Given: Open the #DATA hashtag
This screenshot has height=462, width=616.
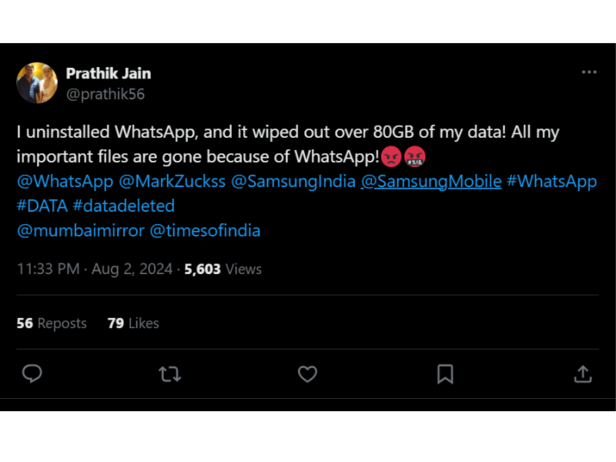Looking at the screenshot, I should (x=42, y=206).
